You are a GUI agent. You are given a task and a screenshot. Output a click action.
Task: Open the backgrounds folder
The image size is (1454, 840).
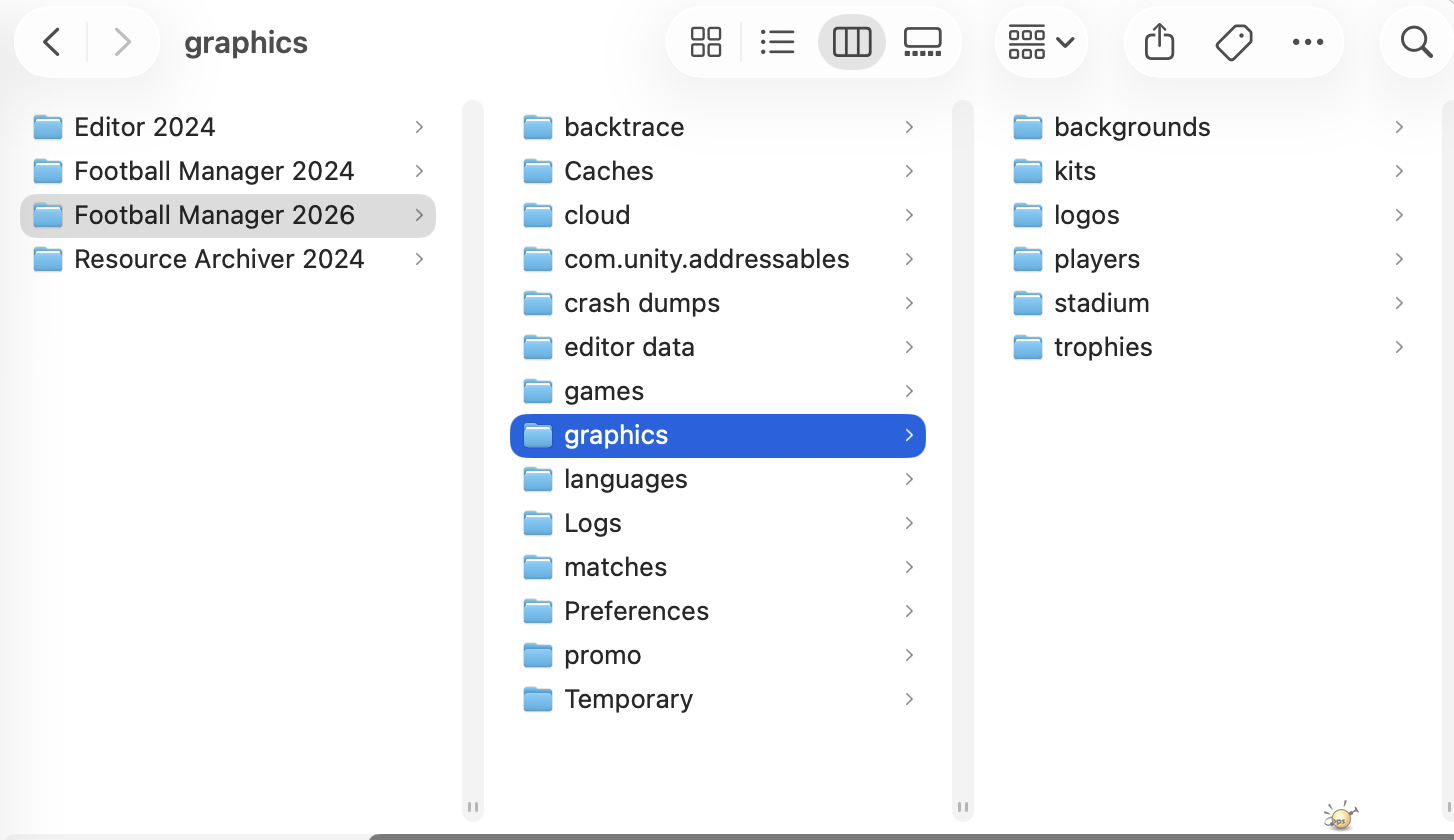(x=1131, y=127)
